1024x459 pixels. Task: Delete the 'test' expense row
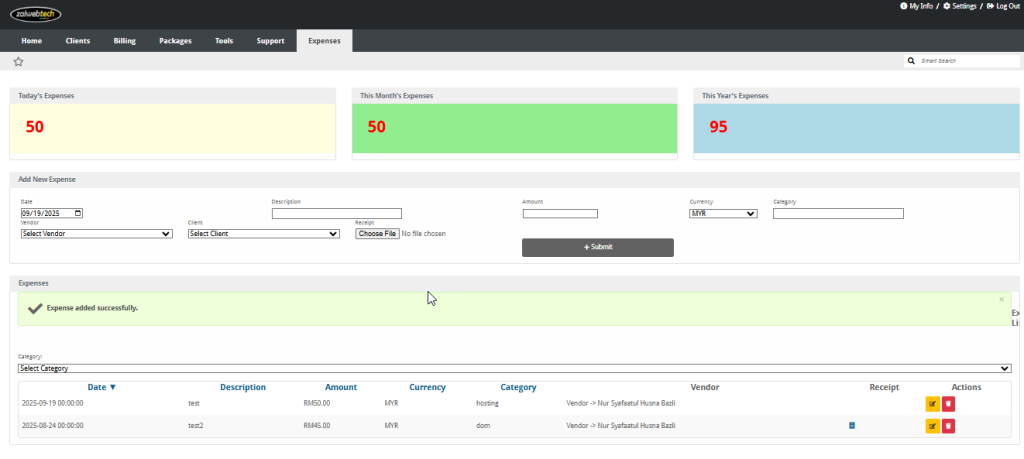pos(948,404)
